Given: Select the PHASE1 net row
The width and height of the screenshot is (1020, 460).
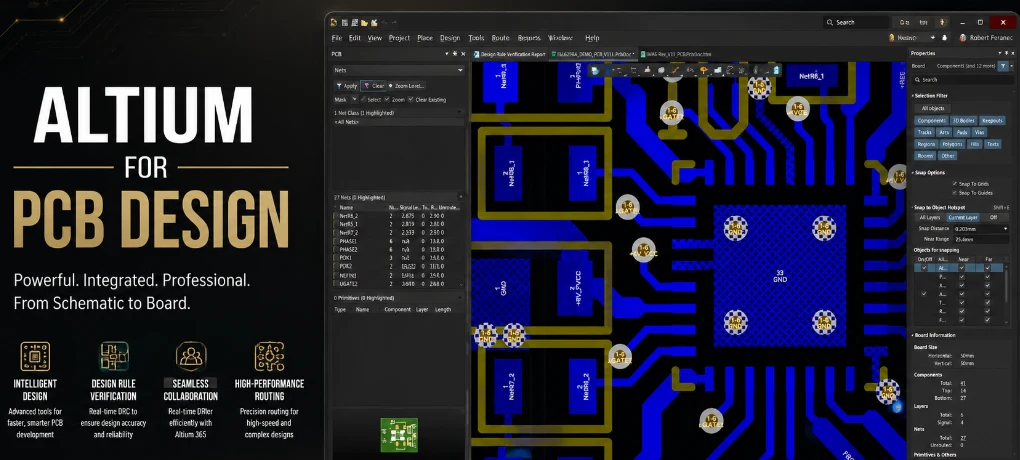Looking at the screenshot, I should (398, 241).
